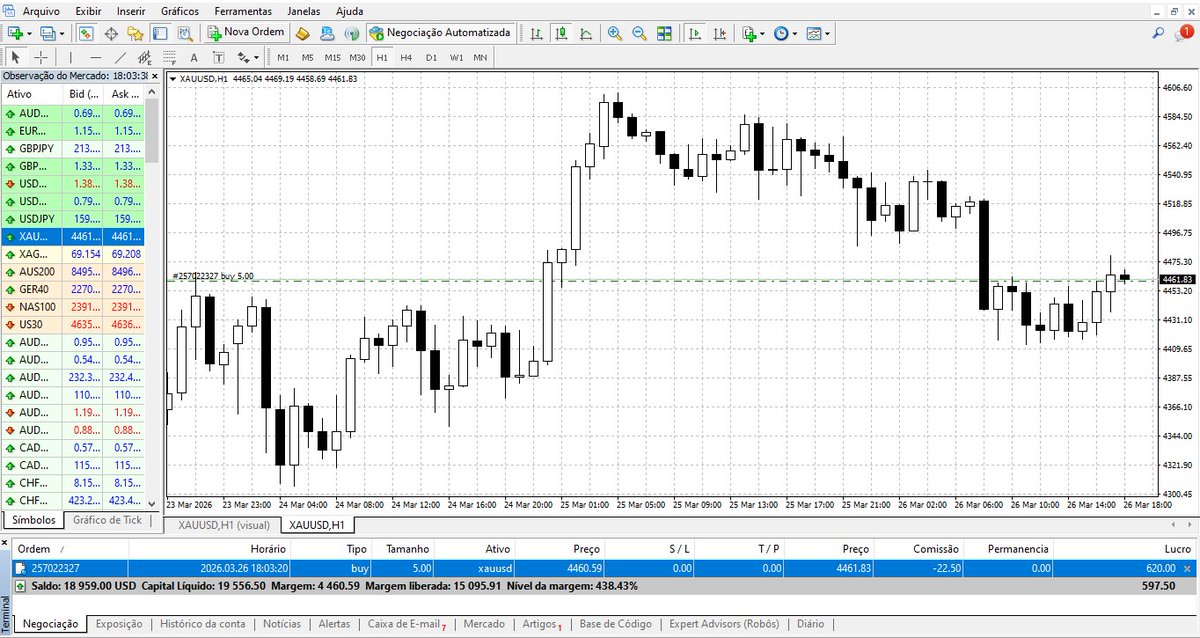Switch to the Histórico da conta tab
The width and height of the screenshot is (1200, 638).
(202, 624)
